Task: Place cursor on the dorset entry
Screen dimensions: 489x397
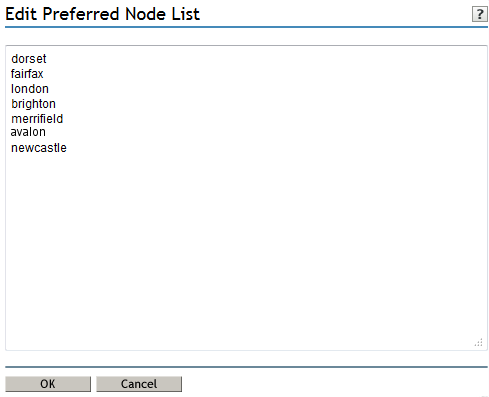Action: coord(29,59)
